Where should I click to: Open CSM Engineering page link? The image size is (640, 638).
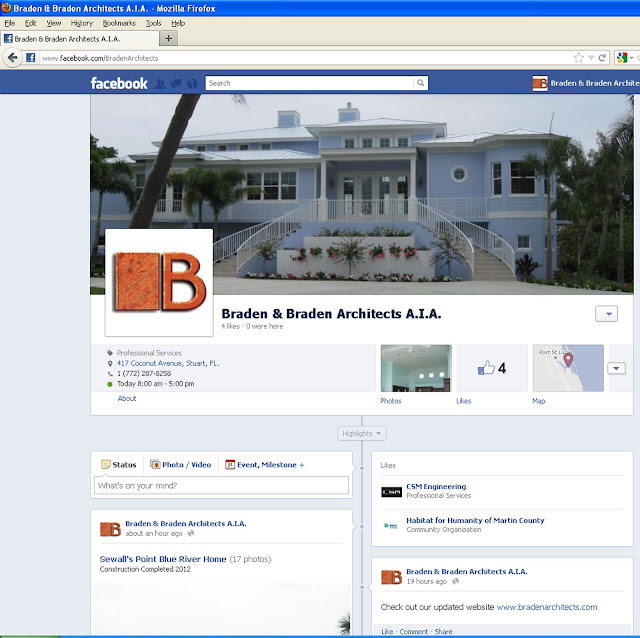coord(436,487)
